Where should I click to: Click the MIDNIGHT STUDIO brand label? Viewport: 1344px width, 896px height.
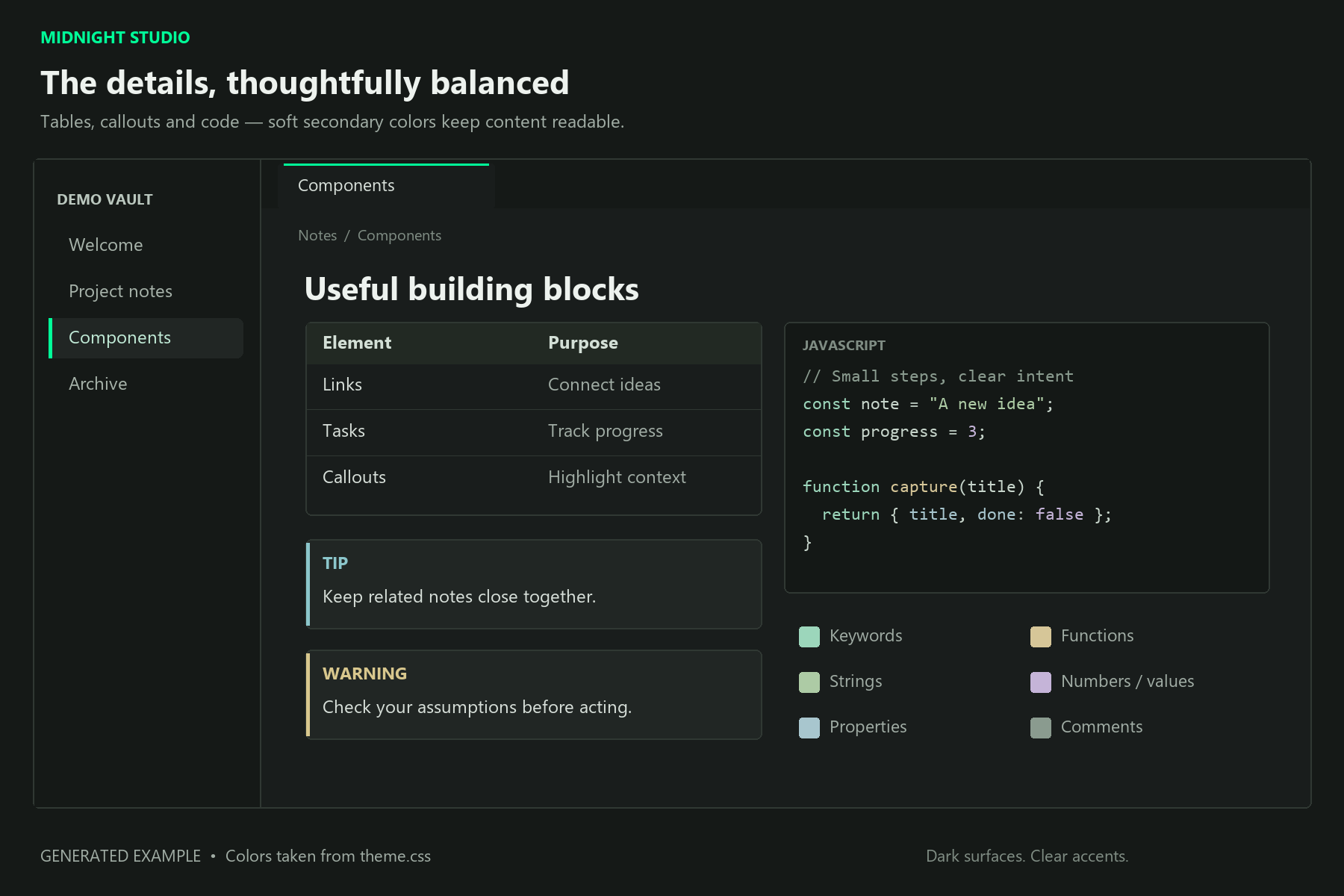click(x=115, y=37)
